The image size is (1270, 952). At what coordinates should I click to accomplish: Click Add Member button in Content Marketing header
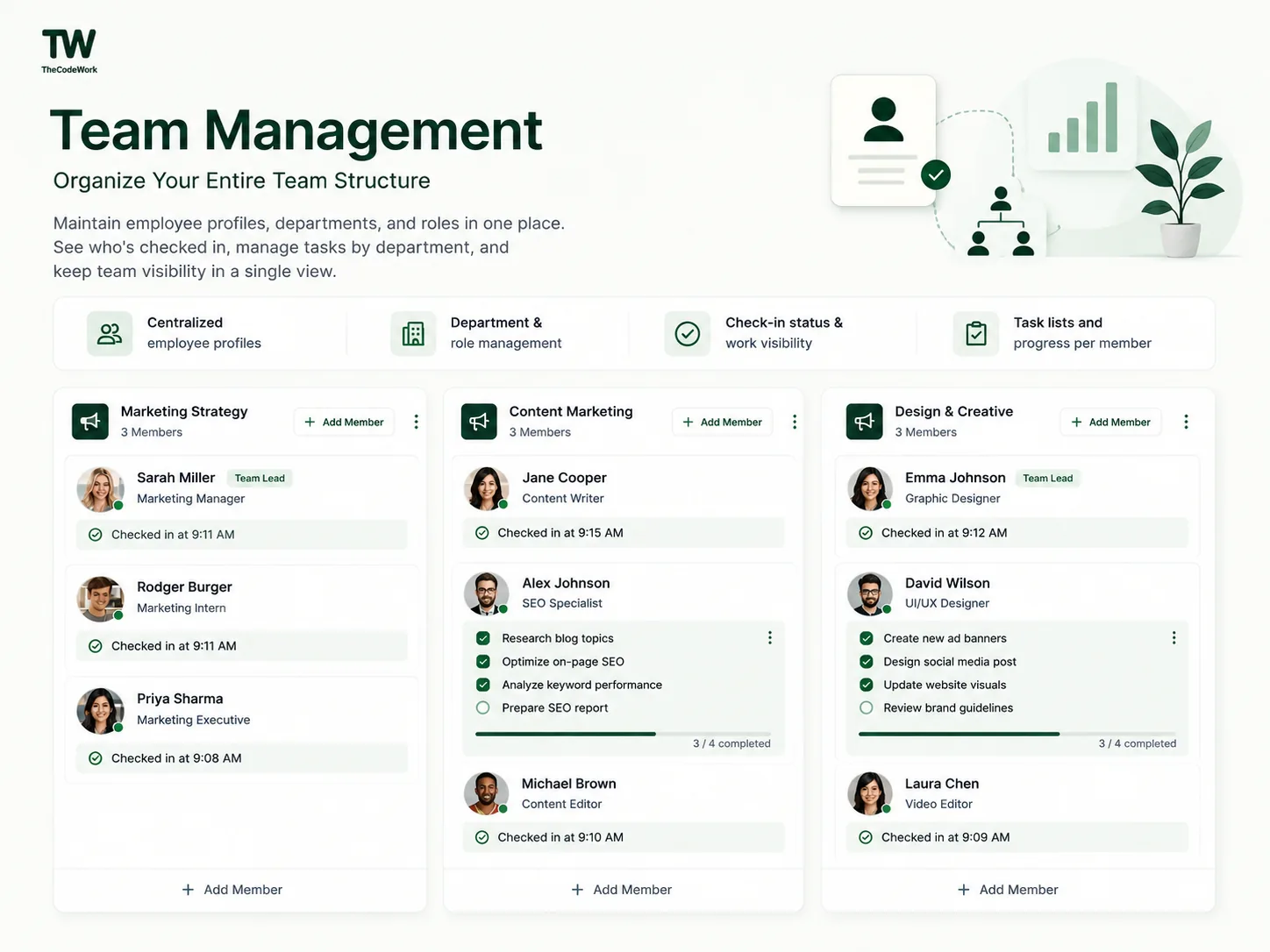723,422
